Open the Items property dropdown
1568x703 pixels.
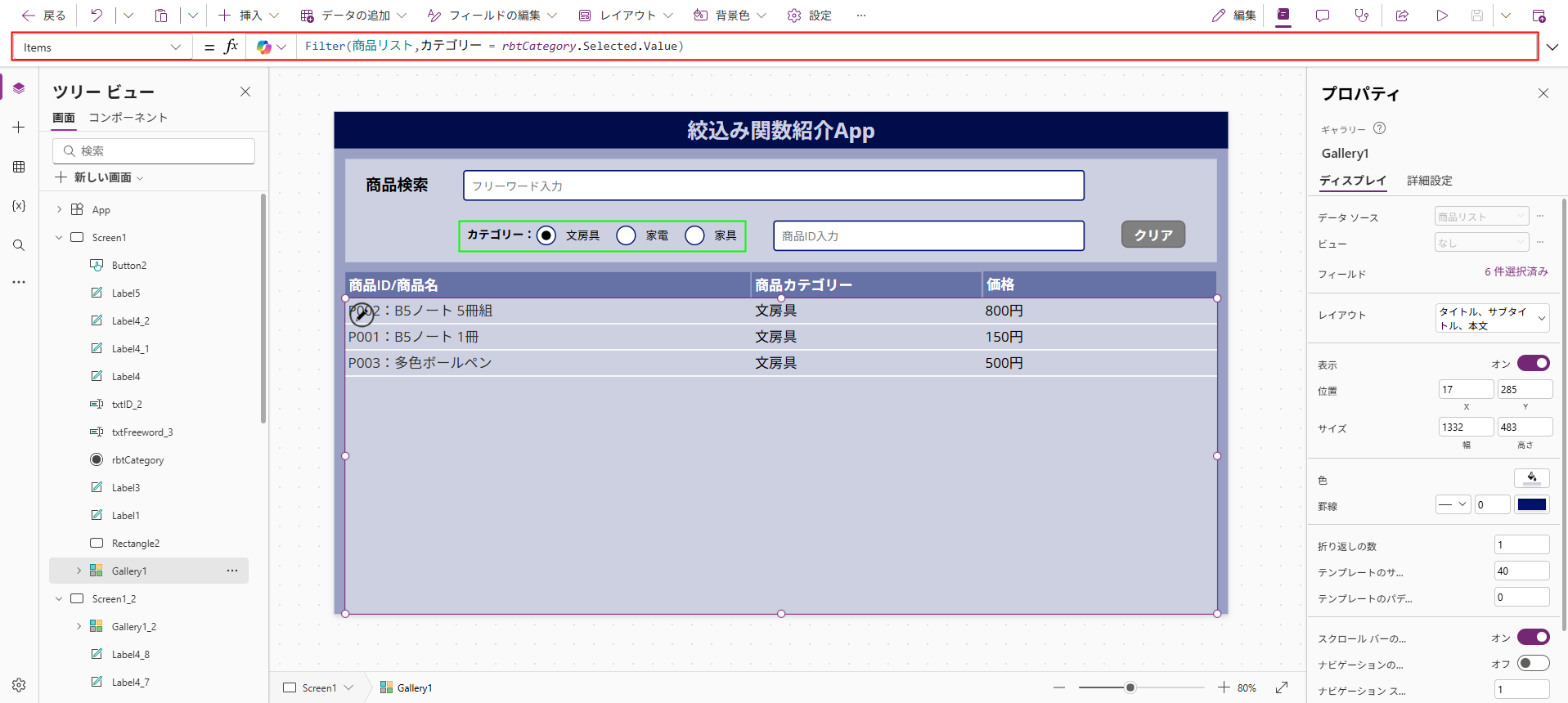point(101,47)
